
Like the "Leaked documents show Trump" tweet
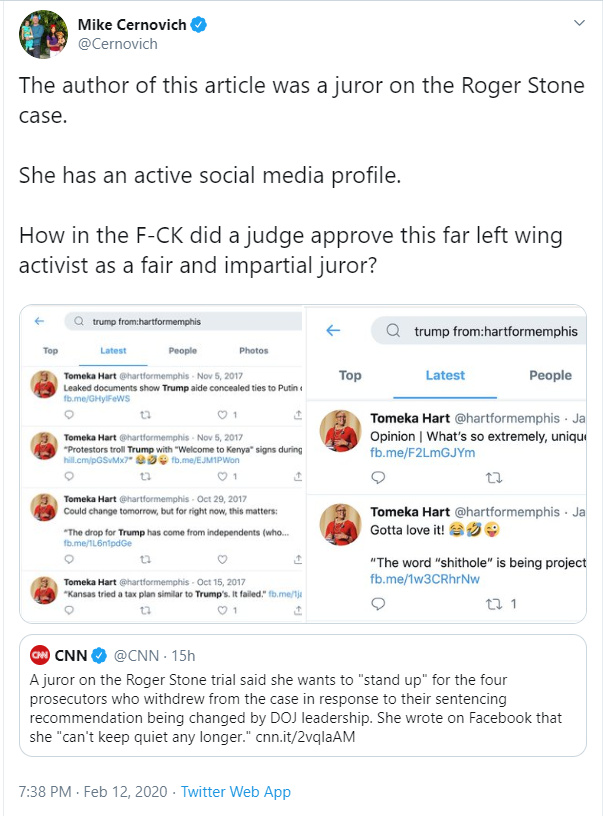tap(222, 414)
